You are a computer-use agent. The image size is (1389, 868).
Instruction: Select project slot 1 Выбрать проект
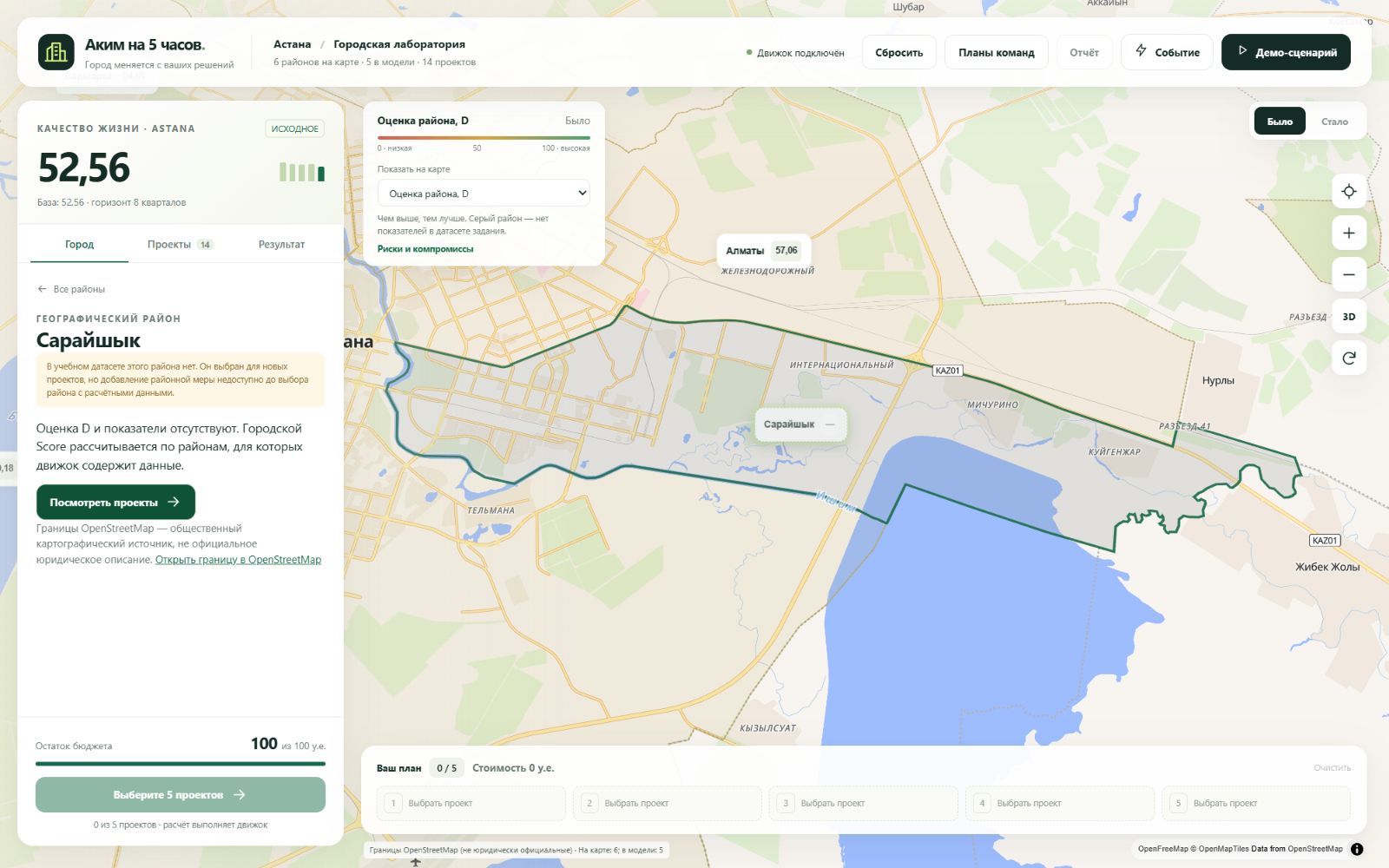coord(471,803)
